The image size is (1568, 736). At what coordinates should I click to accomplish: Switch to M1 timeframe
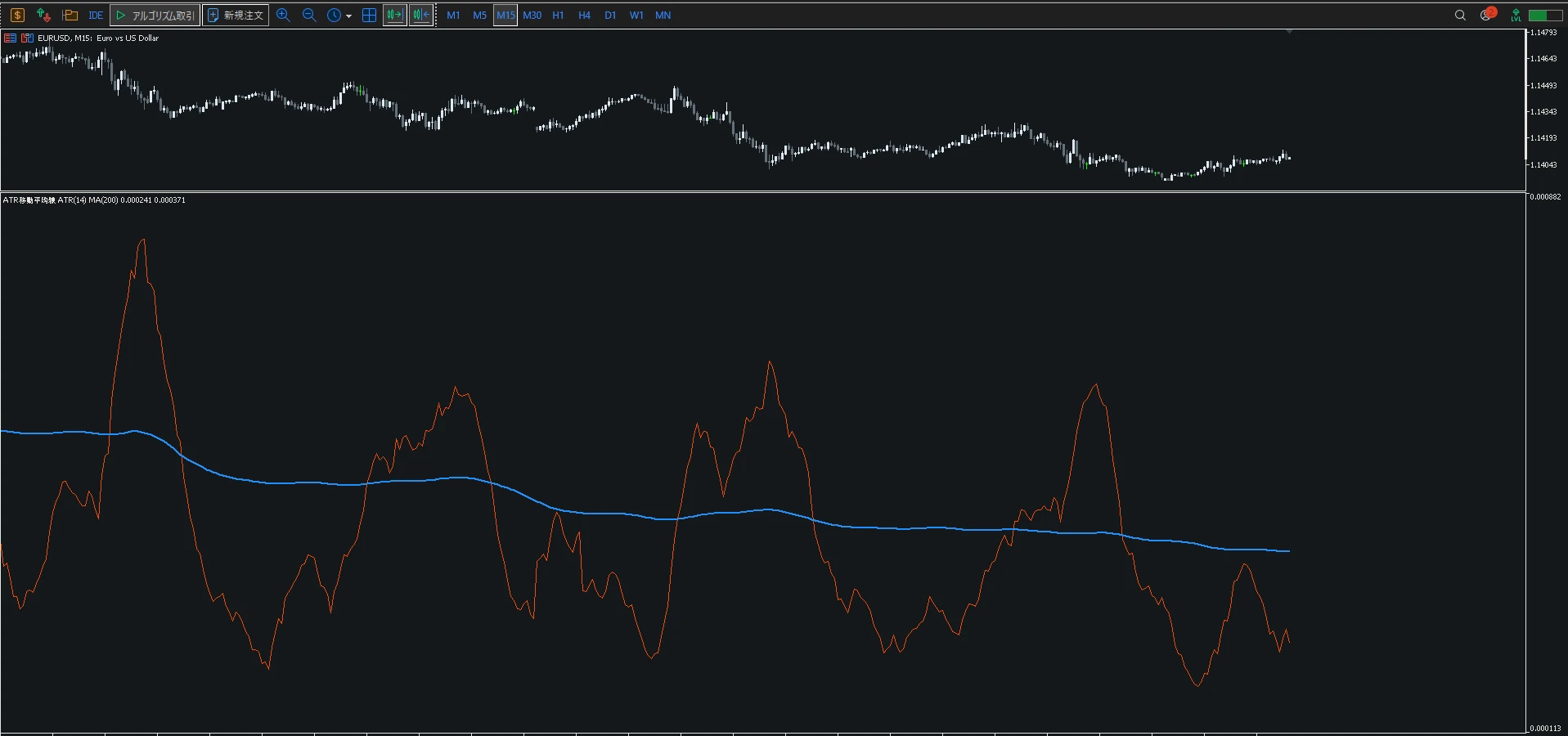click(x=453, y=15)
